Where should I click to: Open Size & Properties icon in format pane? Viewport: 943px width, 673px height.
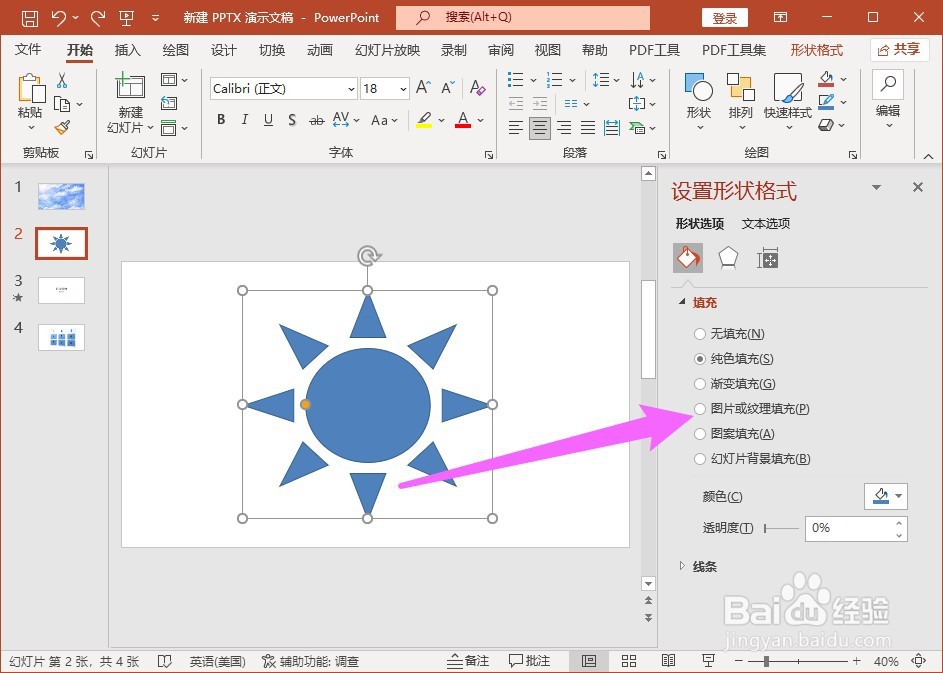point(768,259)
